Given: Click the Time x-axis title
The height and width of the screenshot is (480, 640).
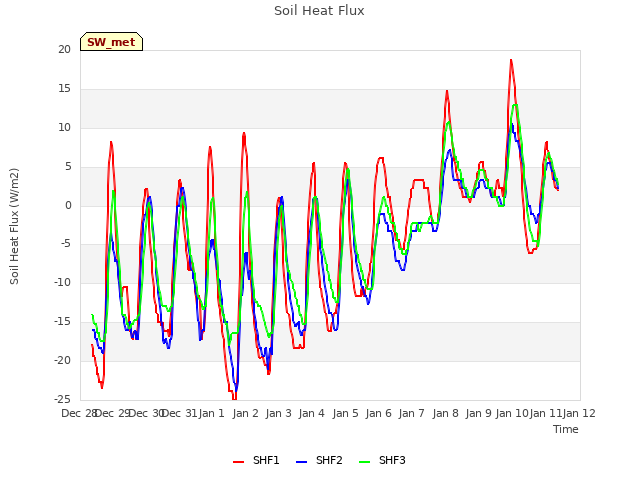Looking at the screenshot, I should [566, 429].
